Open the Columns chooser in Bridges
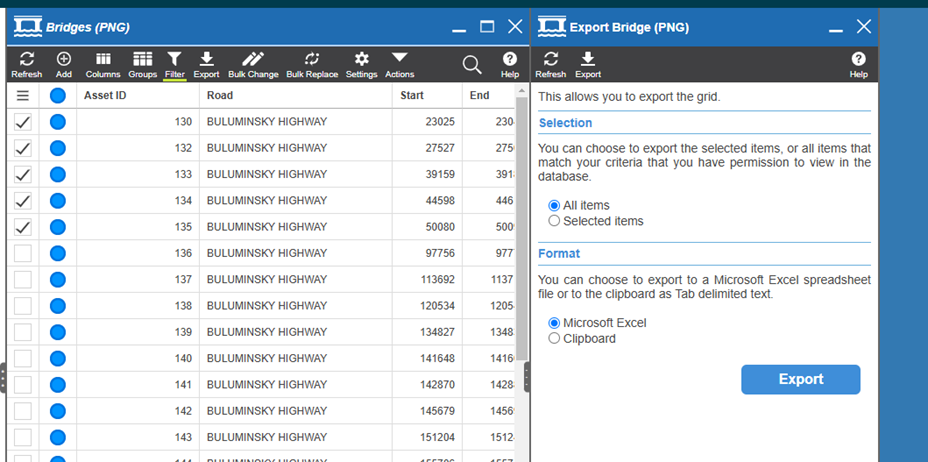928x462 pixels. click(103, 64)
